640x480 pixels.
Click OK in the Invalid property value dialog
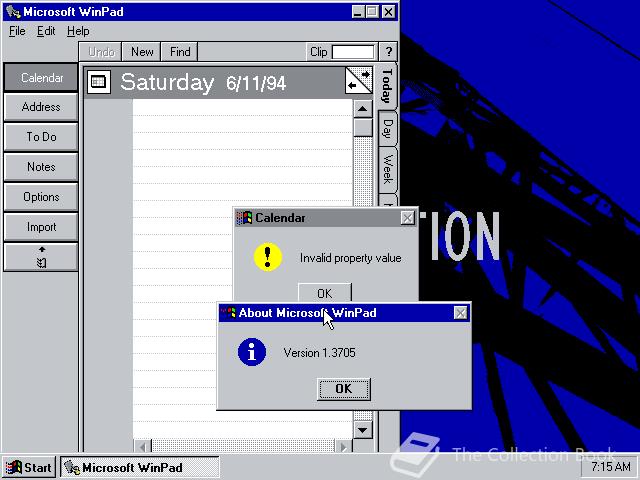(324, 293)
